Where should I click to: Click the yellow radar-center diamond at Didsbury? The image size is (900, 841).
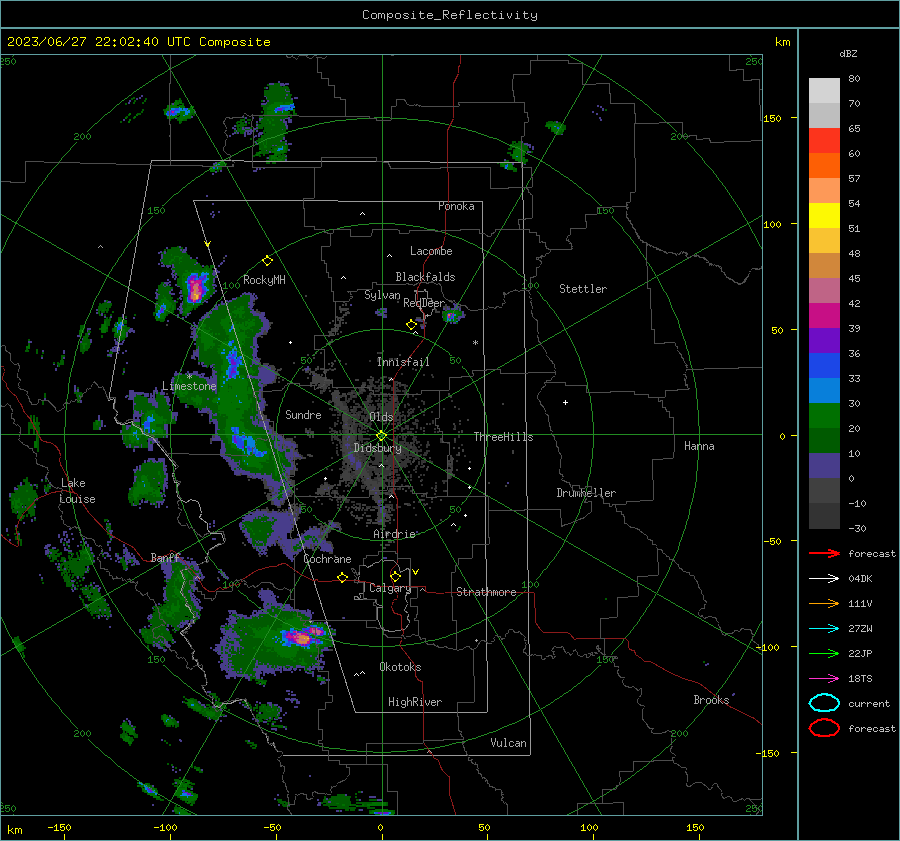[x=381, y=436]
